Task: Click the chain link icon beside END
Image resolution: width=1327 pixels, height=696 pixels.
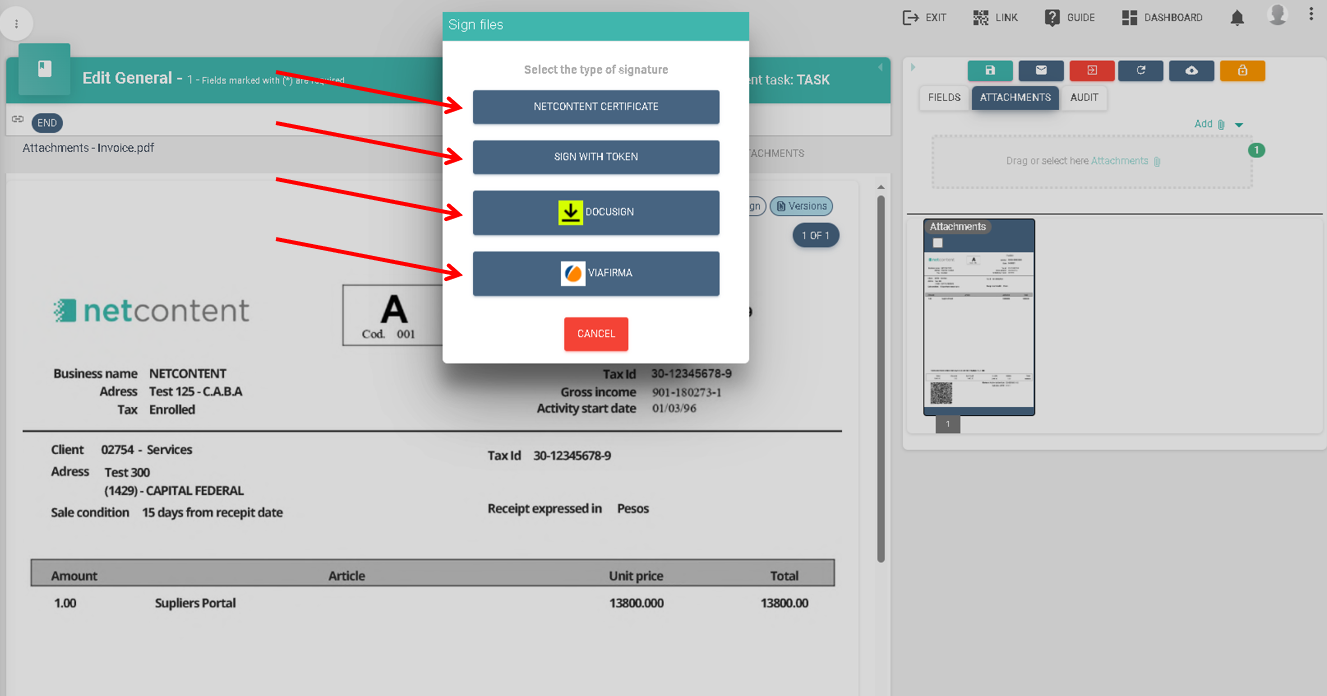Action: [18, 119]
